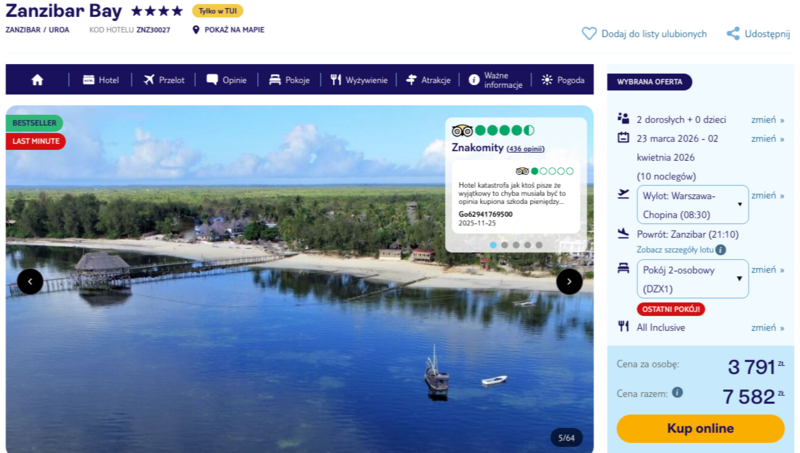The width and height of the screenshot is (800, 453).
Task: Click zmień next to All Inclusive
Action: pyautogui.click(x=766, y=327)
